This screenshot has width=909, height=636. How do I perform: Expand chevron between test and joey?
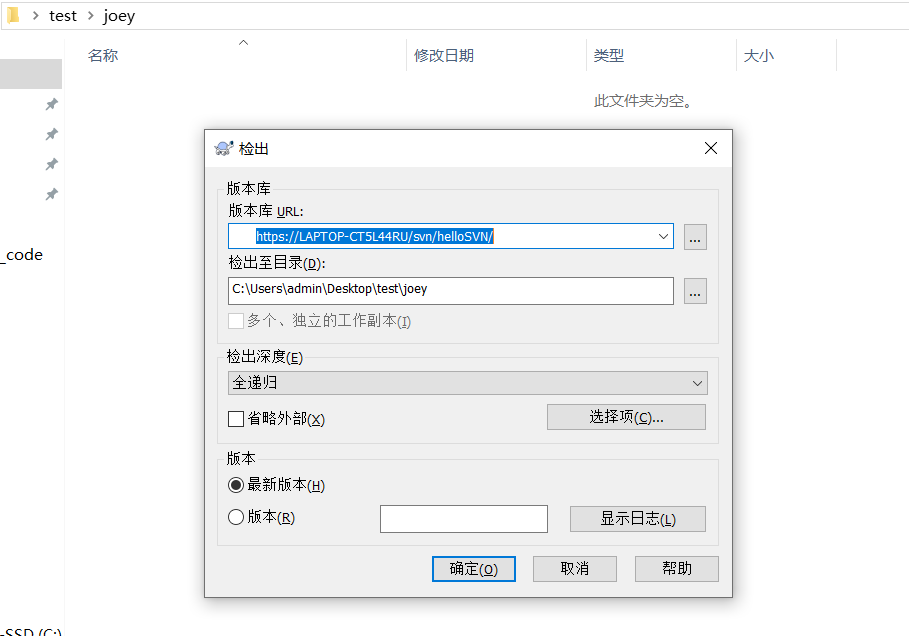[x=90, y=16]
